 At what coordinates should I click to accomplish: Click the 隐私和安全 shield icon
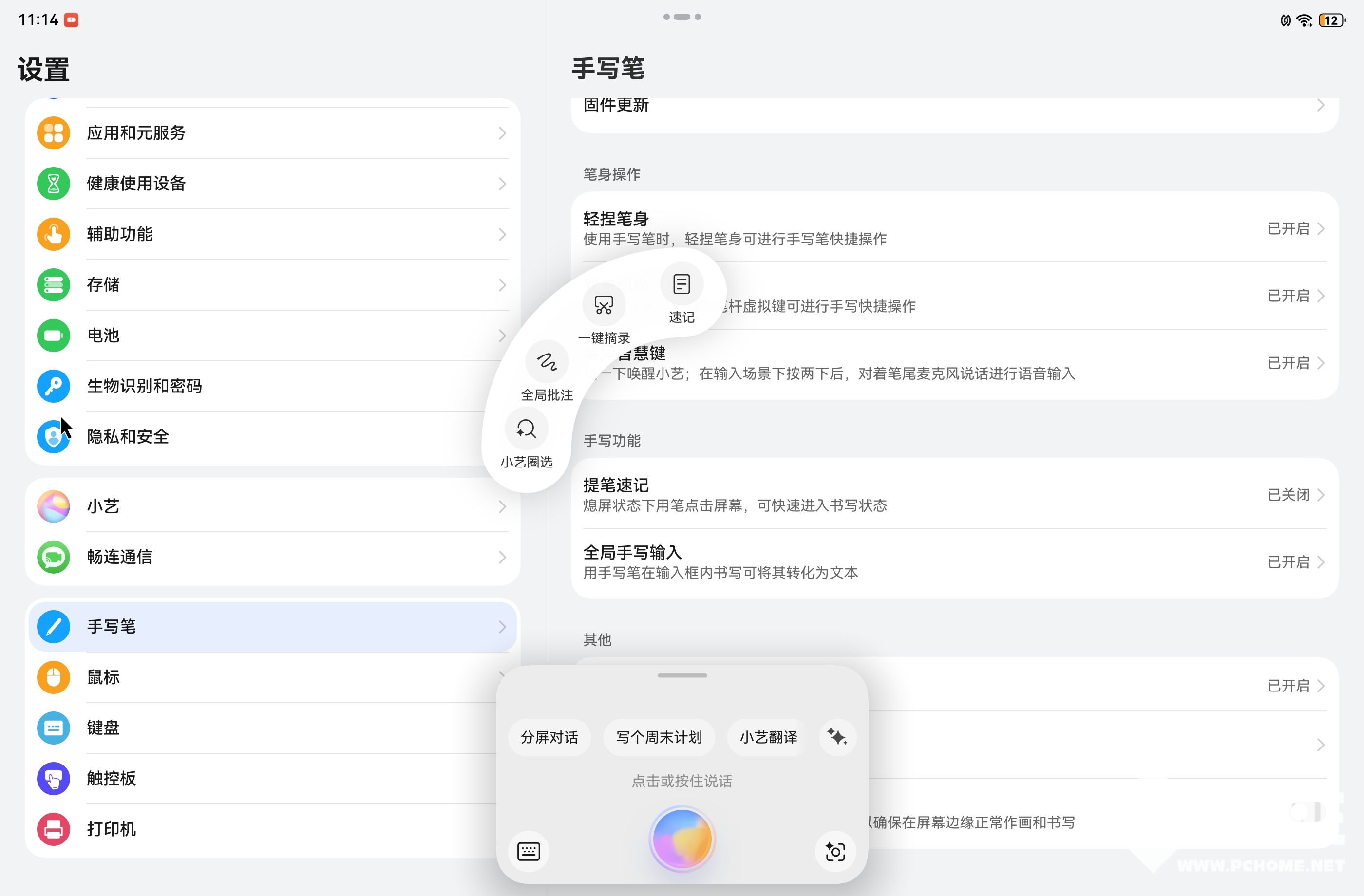[53, 436]
